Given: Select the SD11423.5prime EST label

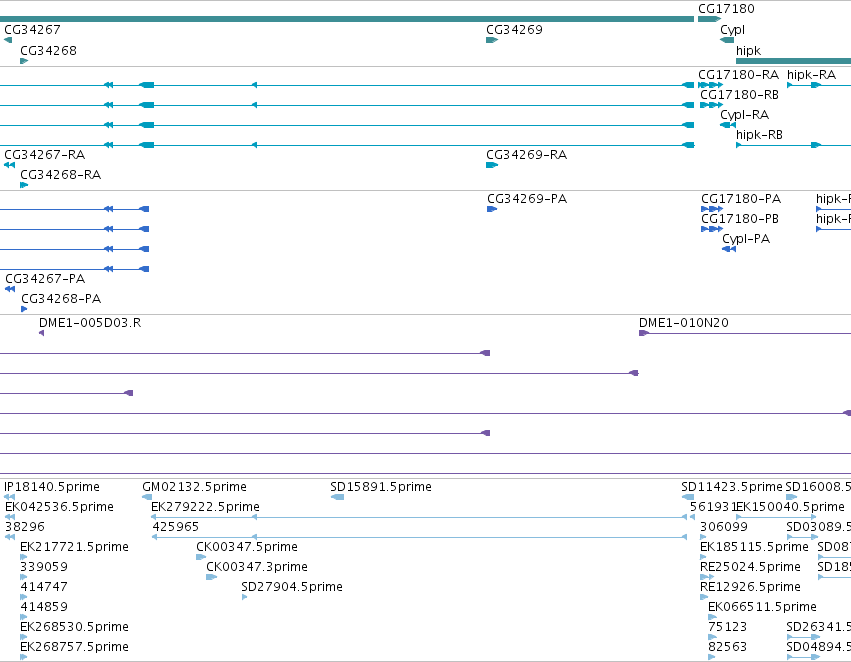Looking at the screenshot, I should point(732,487).
